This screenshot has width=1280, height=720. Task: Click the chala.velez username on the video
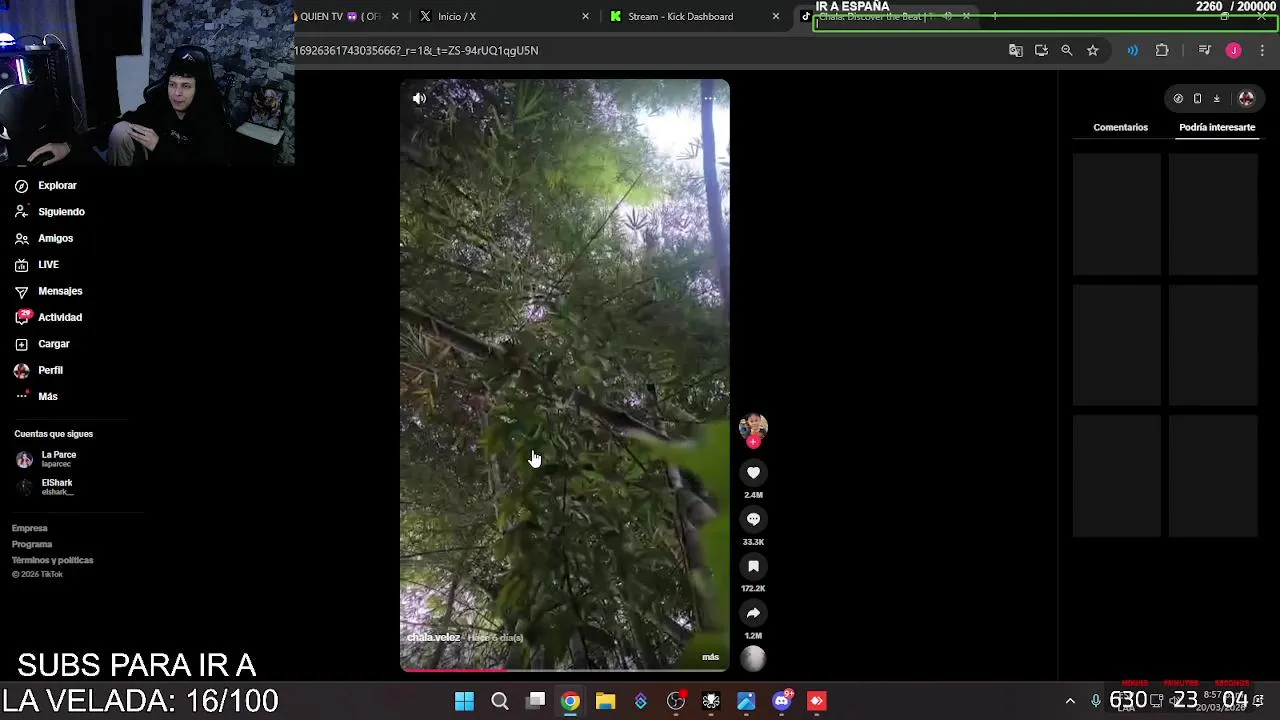point(433,637)
